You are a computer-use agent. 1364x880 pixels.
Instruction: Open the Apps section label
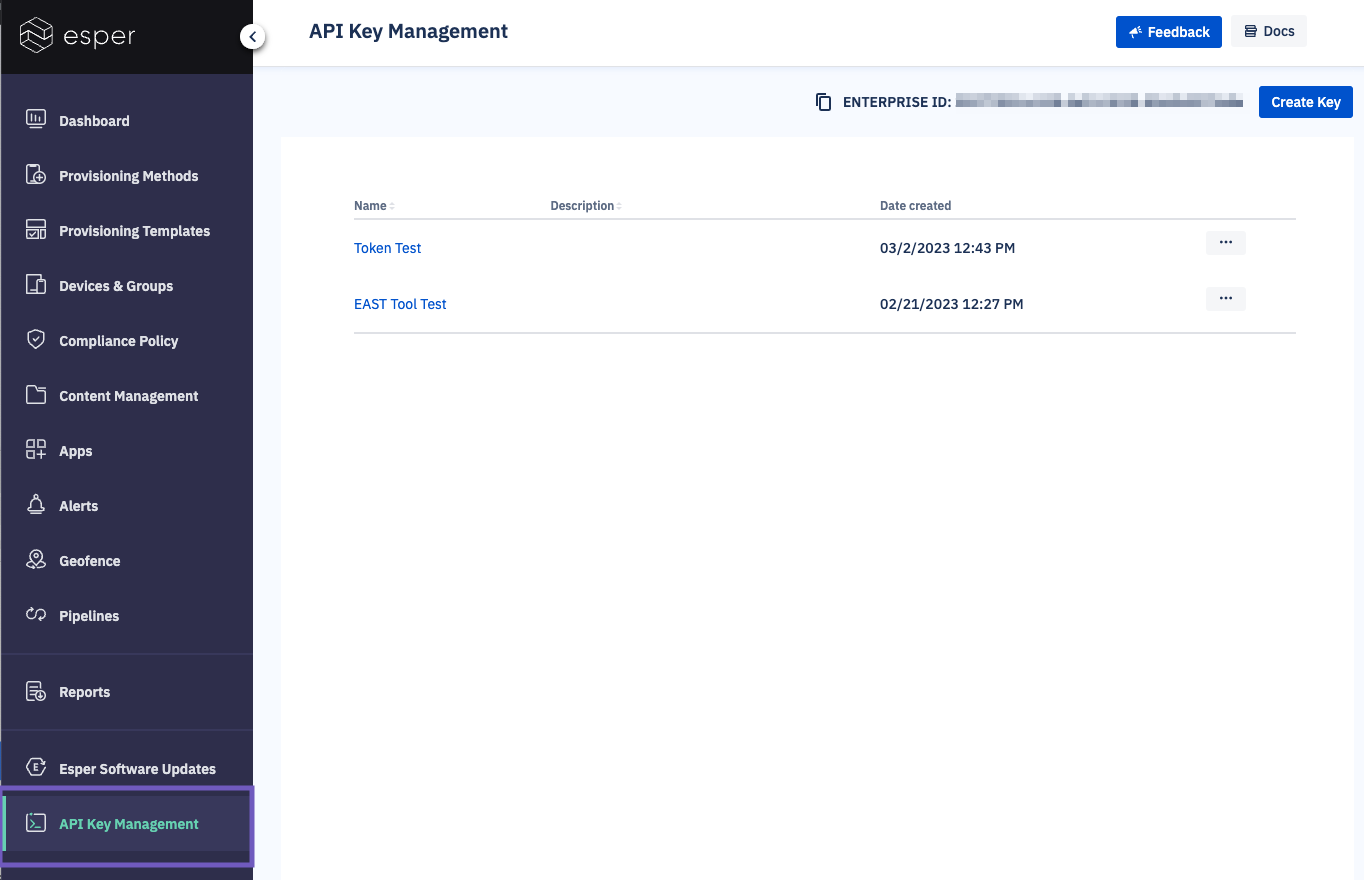click(x=75, y=451)
